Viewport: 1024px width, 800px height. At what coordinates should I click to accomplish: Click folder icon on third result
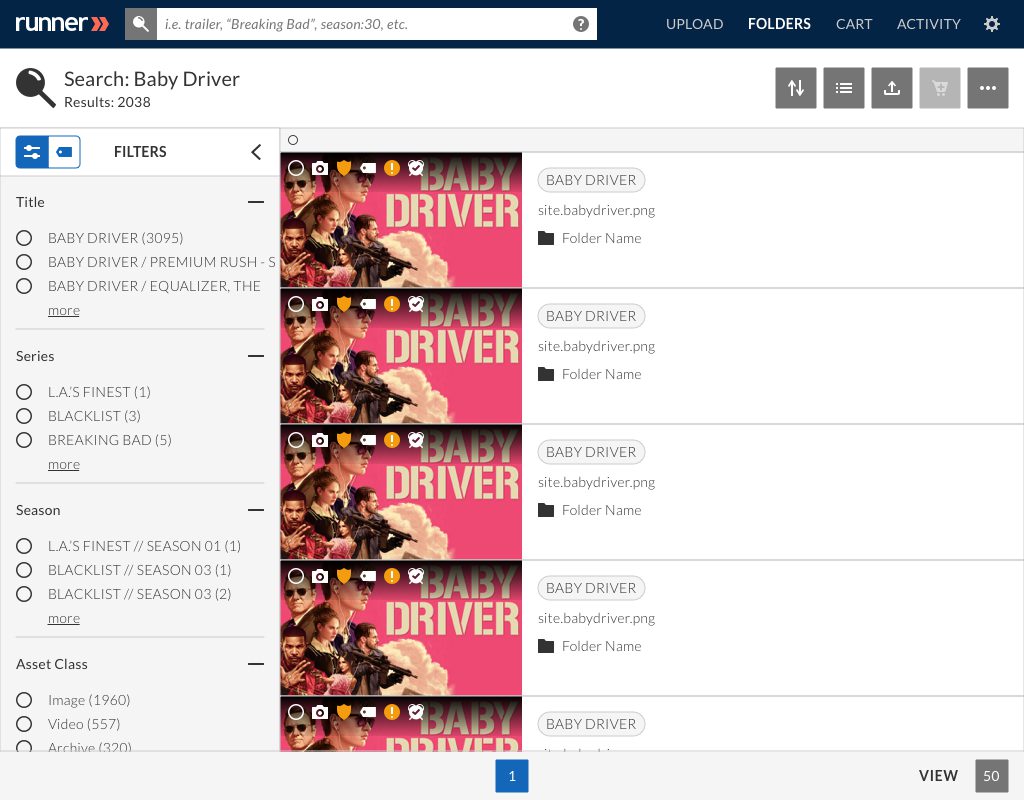[x=546, y=510]
